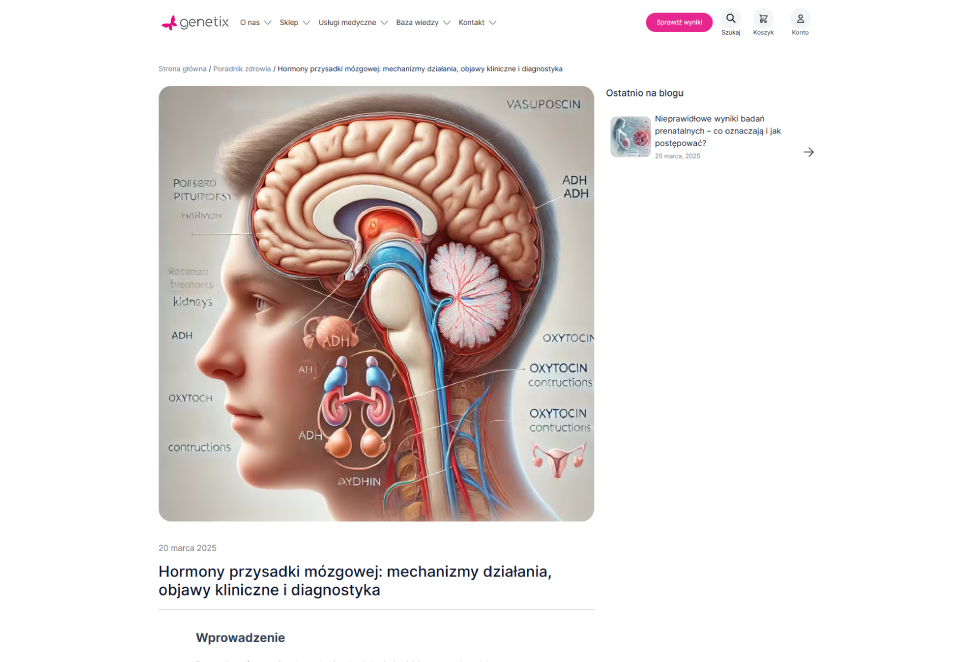Click the Wprowadzenie section heading

[240, 638]
